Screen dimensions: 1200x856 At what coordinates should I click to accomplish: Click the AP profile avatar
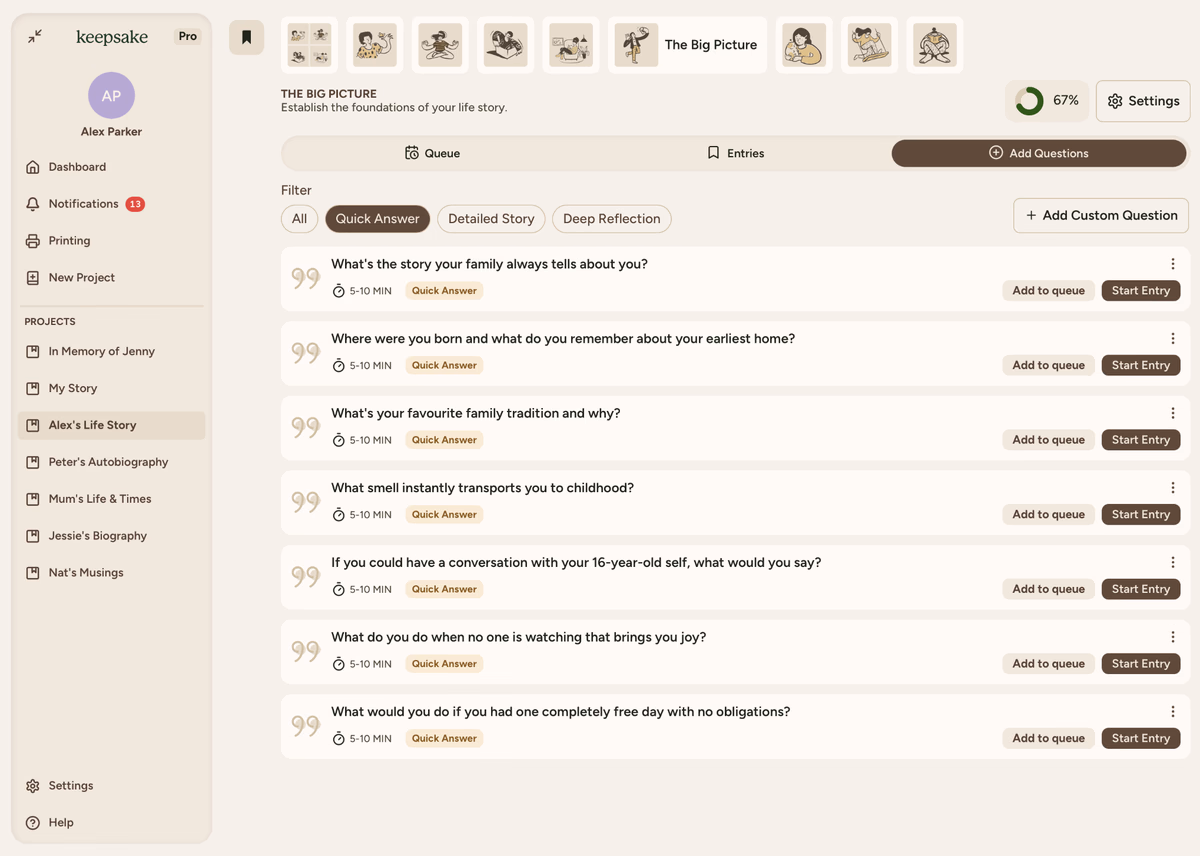tap(111, 96)
